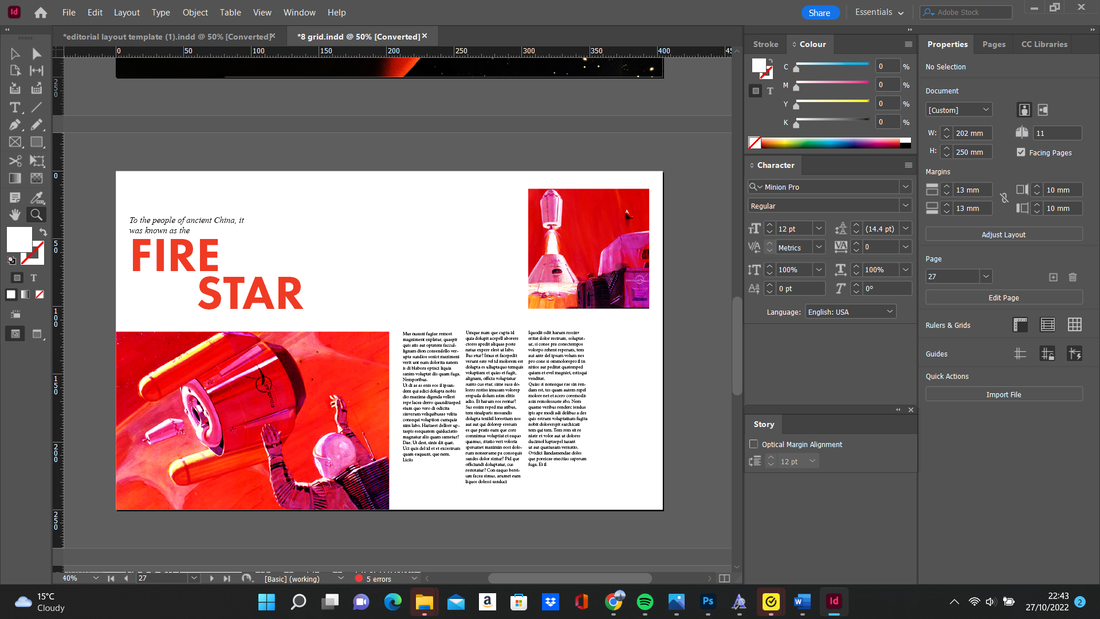Select the Free Transform tool
The height and width of the screenshot is (619, 1100).
pos(36,161)
